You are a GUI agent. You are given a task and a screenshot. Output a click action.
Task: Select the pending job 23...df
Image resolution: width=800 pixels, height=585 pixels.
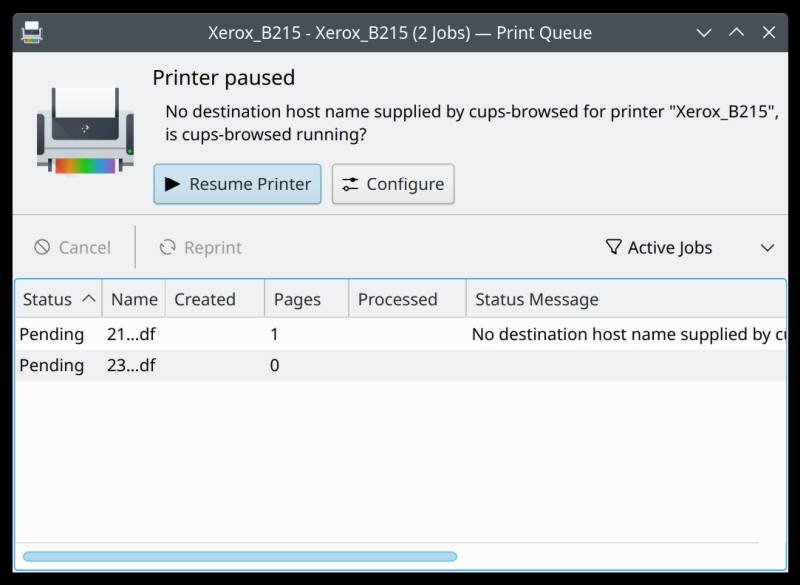(131, 365)
